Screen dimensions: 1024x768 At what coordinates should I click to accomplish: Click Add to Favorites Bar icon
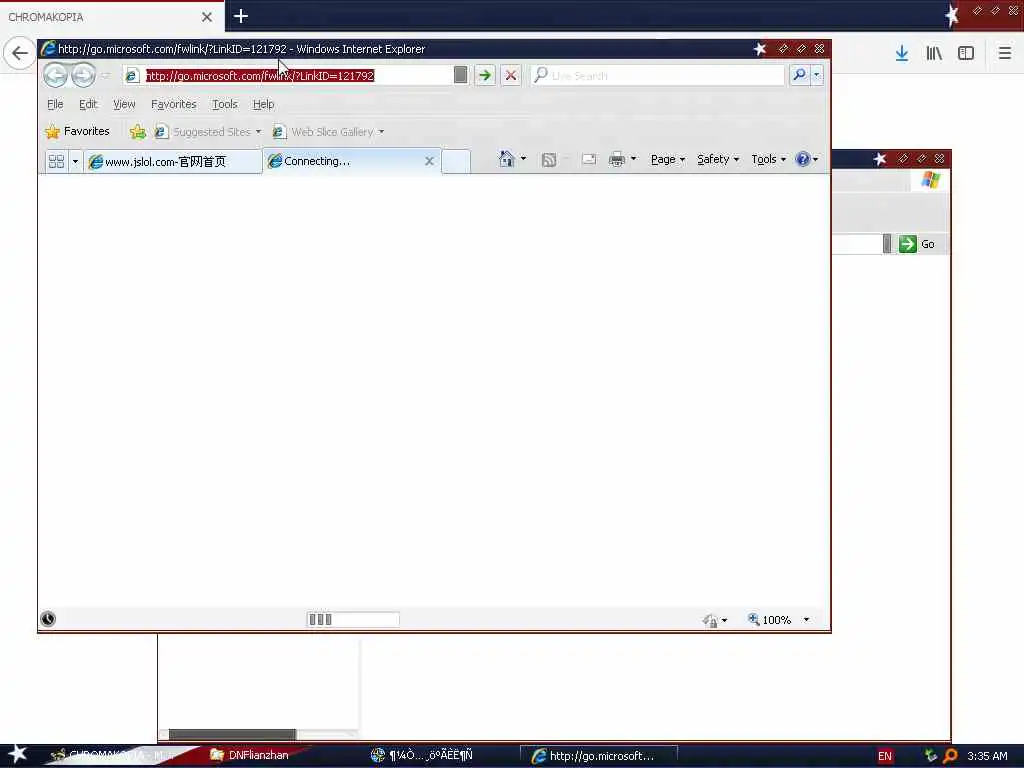[138, 132]
